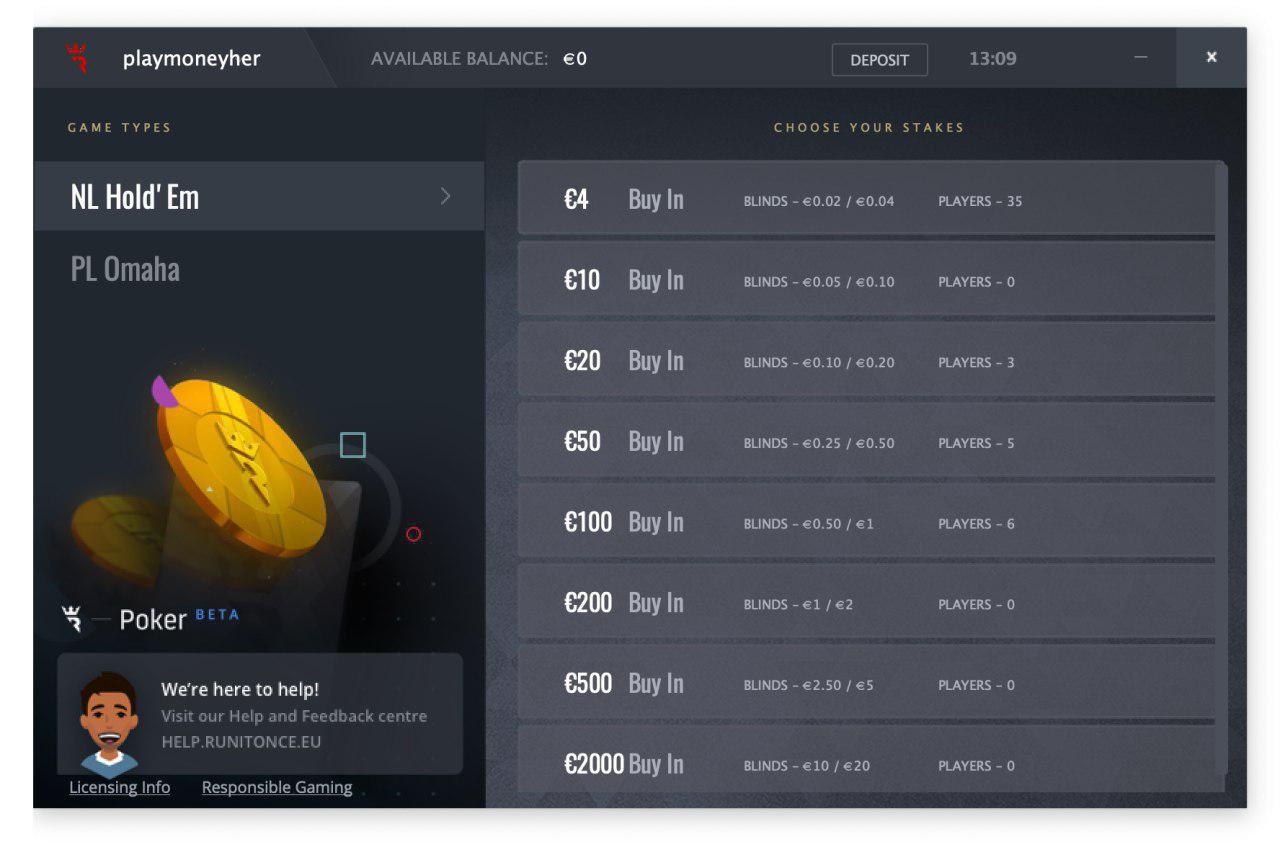Image resolution: width=1280 pixels, height=847 pixels.
Task: Expand NL Hold' Em chevron arrow
Action: pos(446,196)
